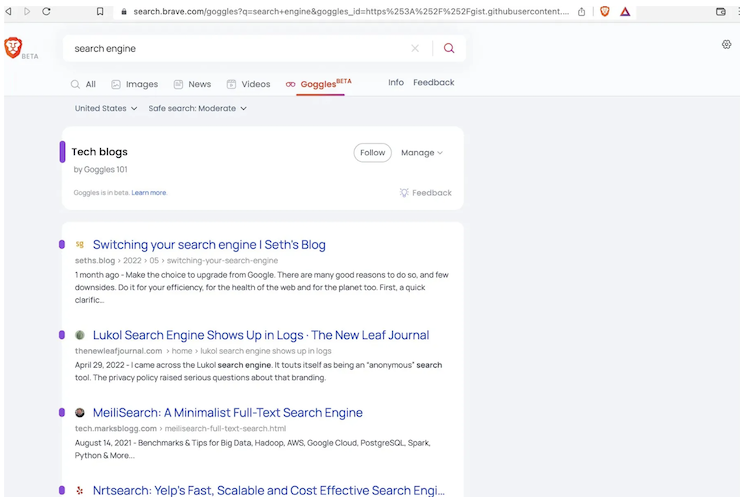Open the Nrtsearch Yelp's Fast, Scalable result

pyautogui.click(x=269, y=490)
